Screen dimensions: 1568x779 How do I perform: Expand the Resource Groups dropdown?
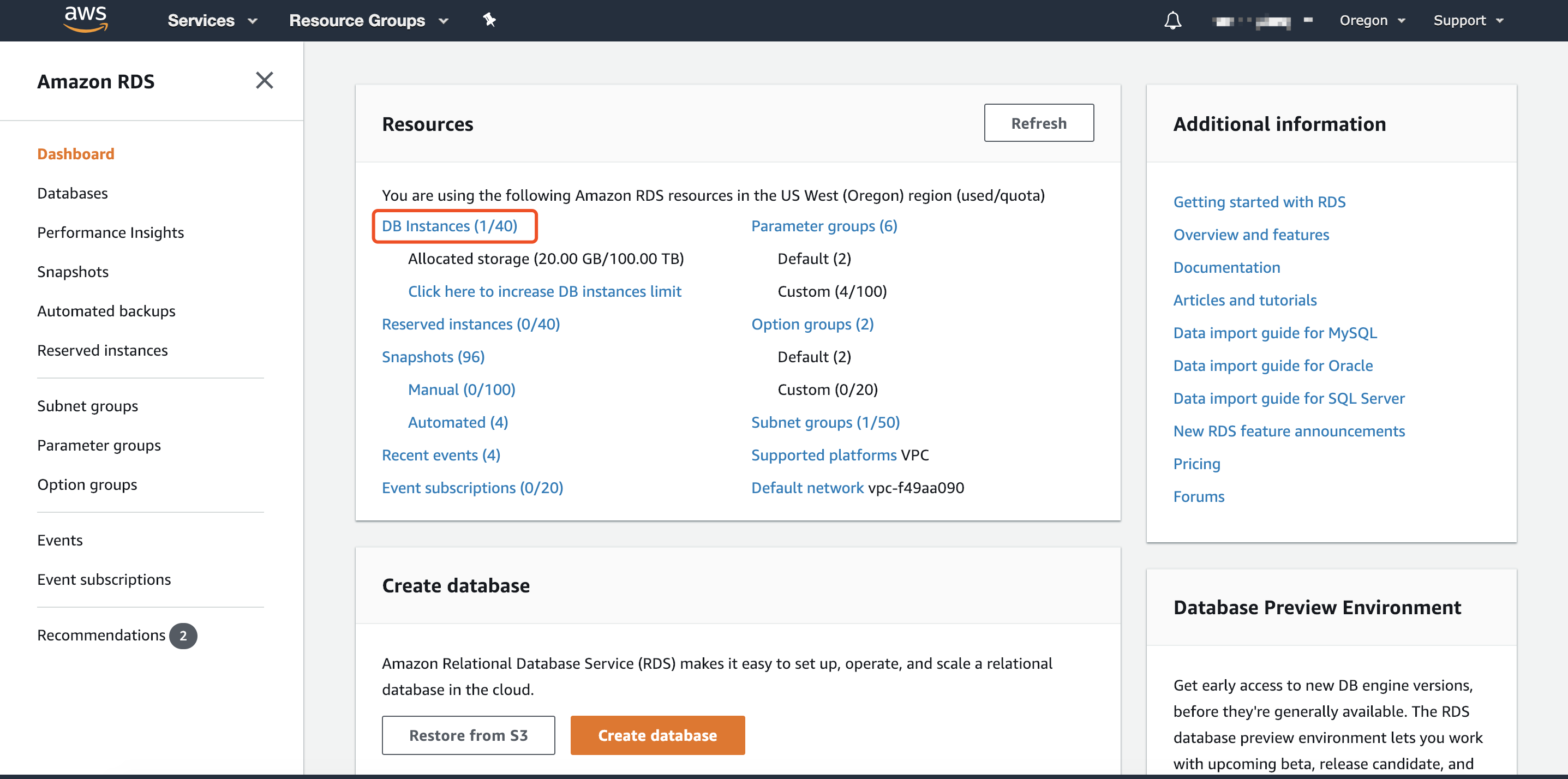[369, 21]
